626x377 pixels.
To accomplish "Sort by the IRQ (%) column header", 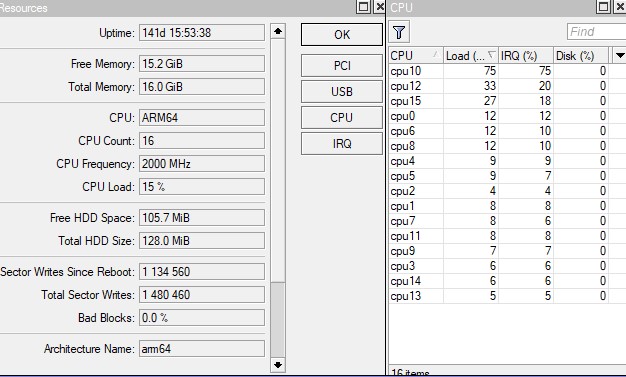I will click(x=526, y=56).
